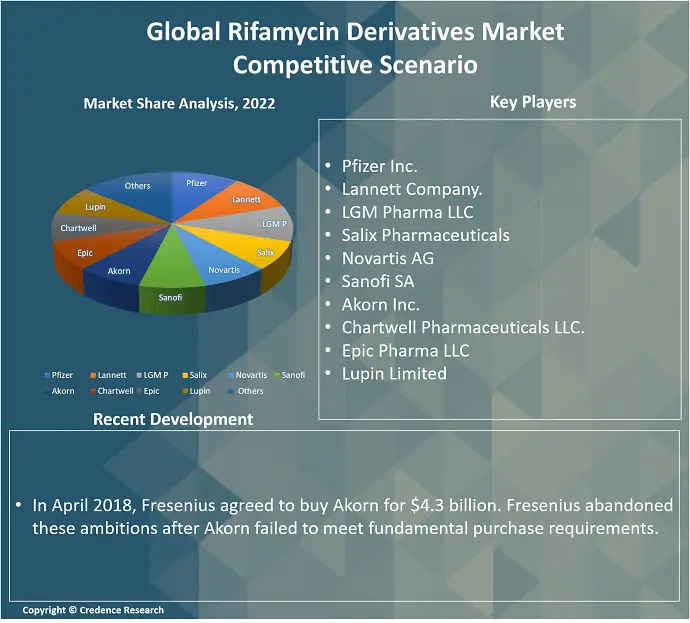Select the Lupin pie segment

(96, 207)
